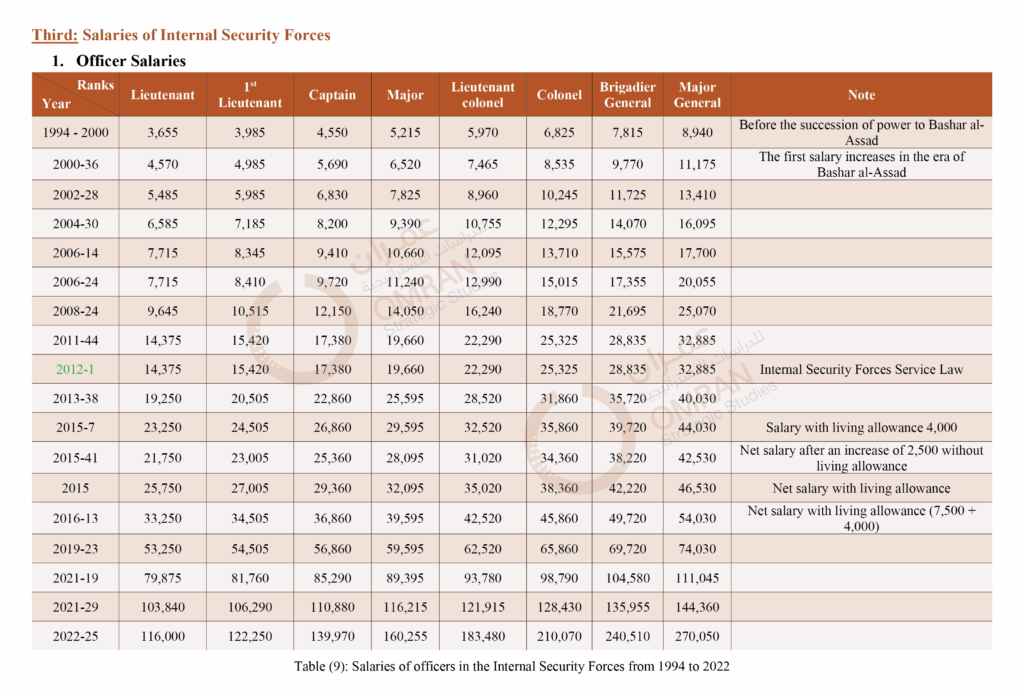Screen dimensions: 1024x692
Task: Select the 3,655 salary cell
Action: coord(163,132)
